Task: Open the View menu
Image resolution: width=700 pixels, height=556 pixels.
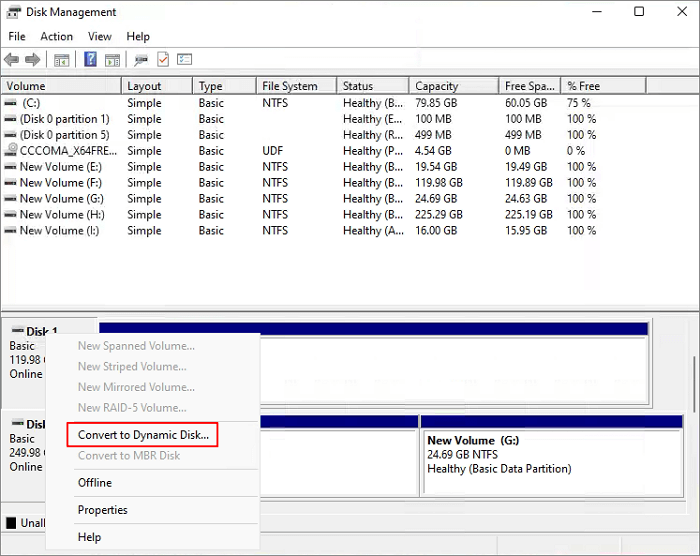Action: 100,37
